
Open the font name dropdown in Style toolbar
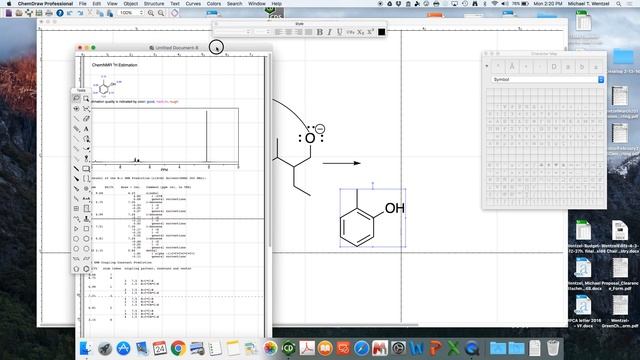pos(233,32)
